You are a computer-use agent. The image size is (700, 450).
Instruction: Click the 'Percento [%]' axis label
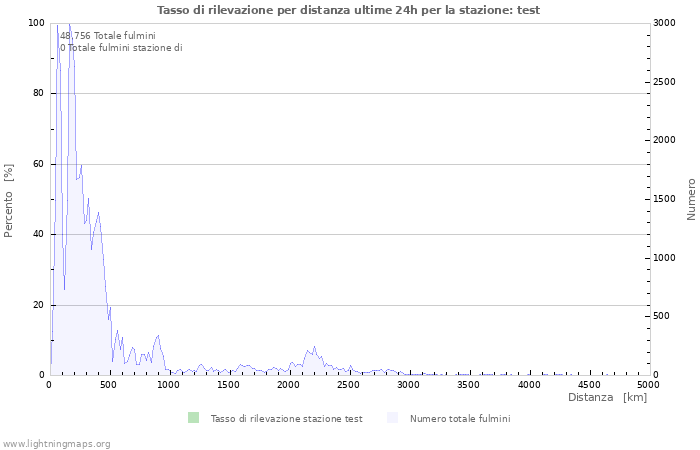(8, 200)
